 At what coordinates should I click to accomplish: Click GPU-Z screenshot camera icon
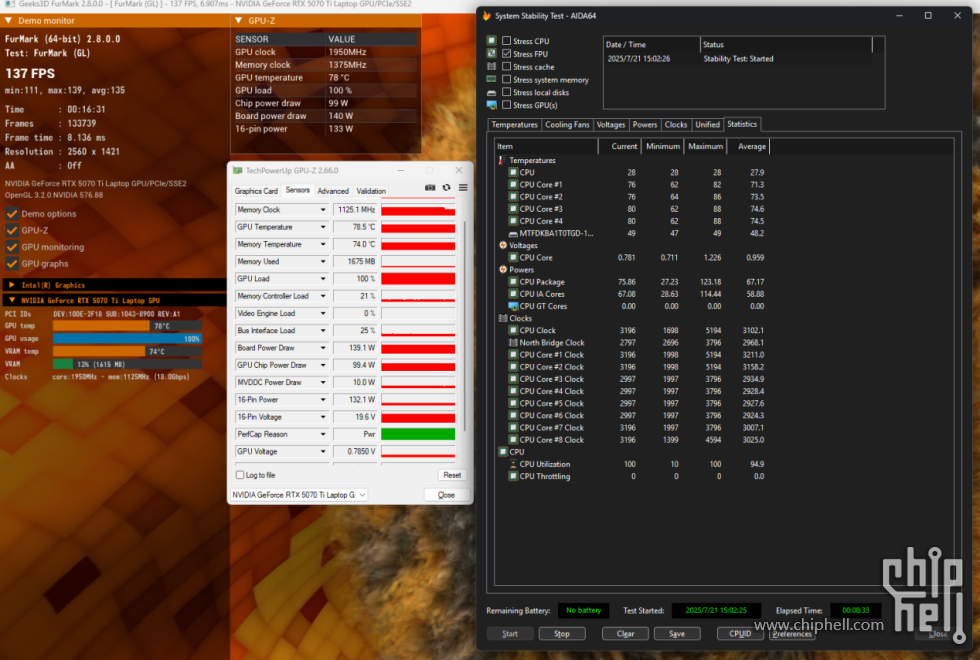pos(430,188)
